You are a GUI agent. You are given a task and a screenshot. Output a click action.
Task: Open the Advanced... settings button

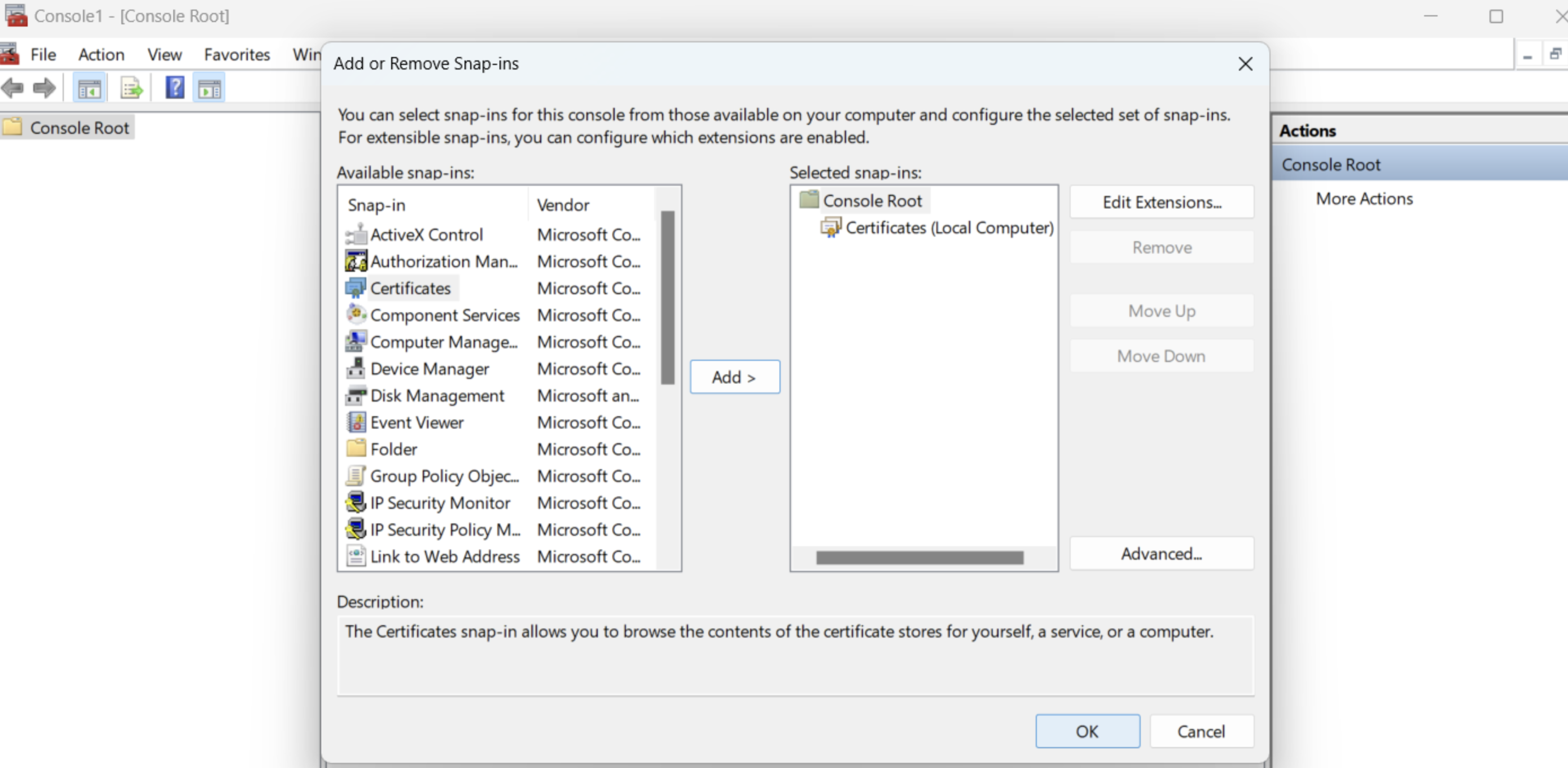[x=1161, y=553]
